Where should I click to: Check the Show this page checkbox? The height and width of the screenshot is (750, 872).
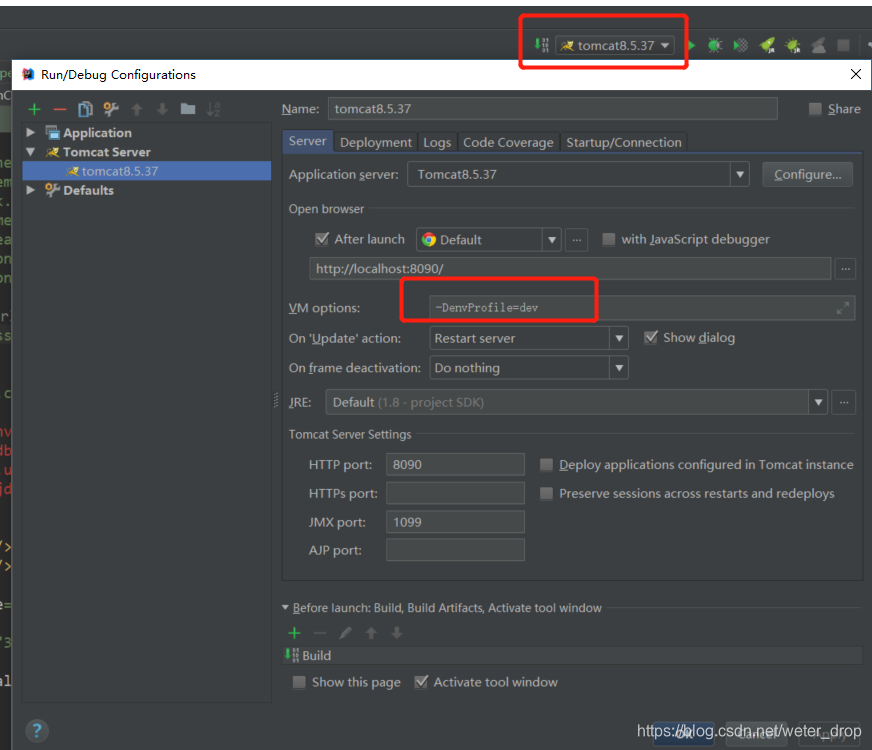(x=299, y=682)
